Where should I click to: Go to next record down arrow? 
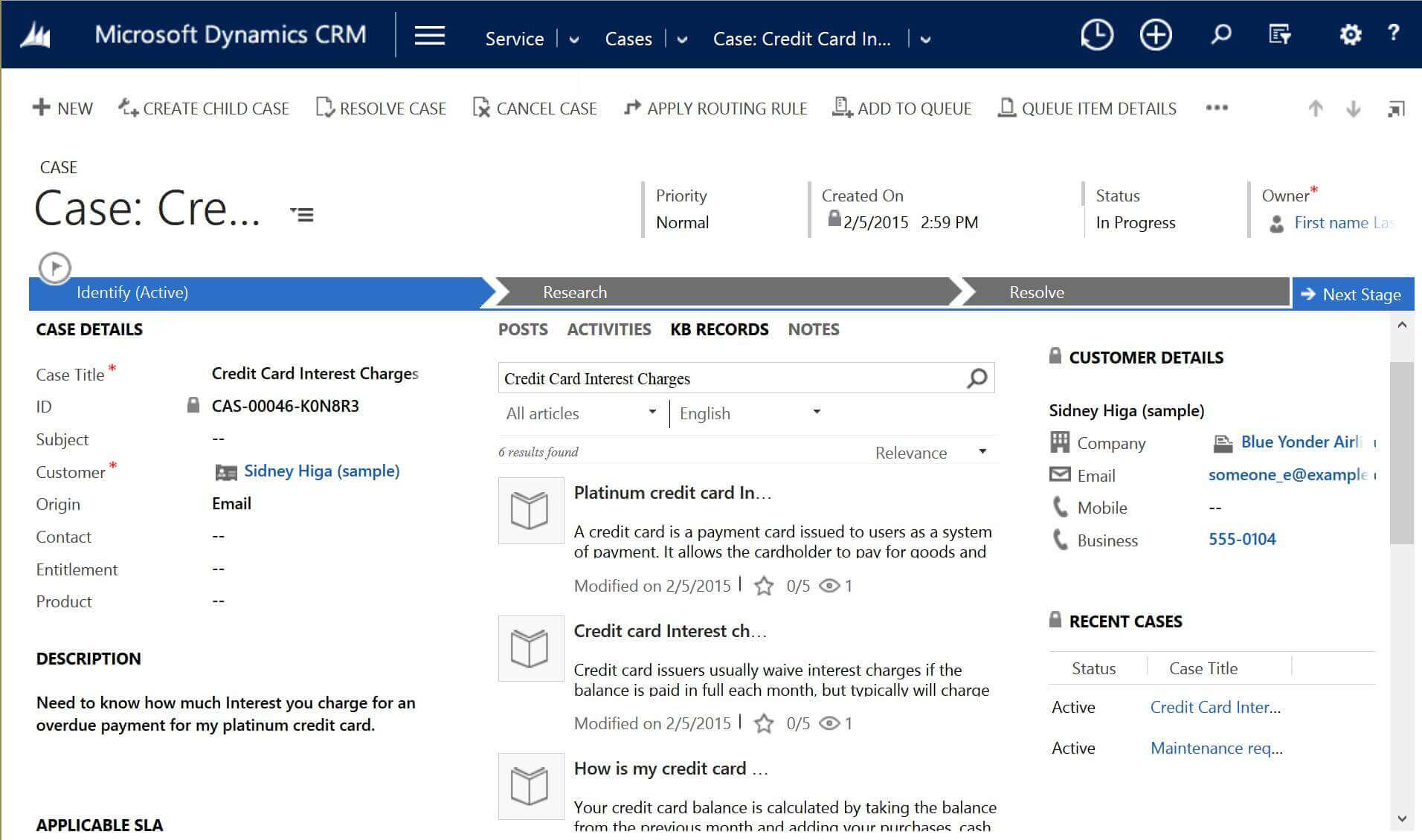1354,109
